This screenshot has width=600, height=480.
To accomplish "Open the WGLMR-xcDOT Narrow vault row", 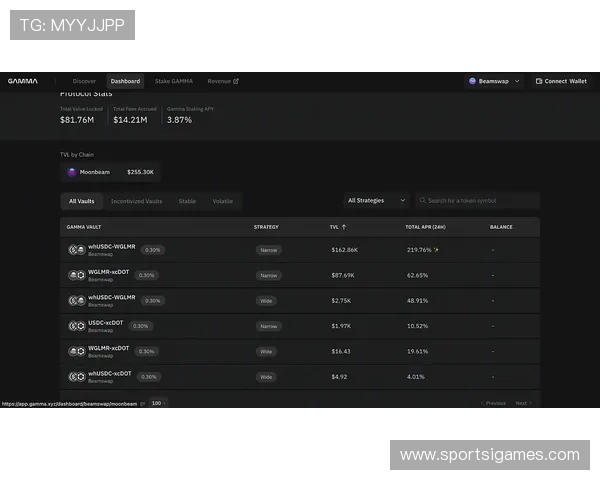I will tap(300, 275).
